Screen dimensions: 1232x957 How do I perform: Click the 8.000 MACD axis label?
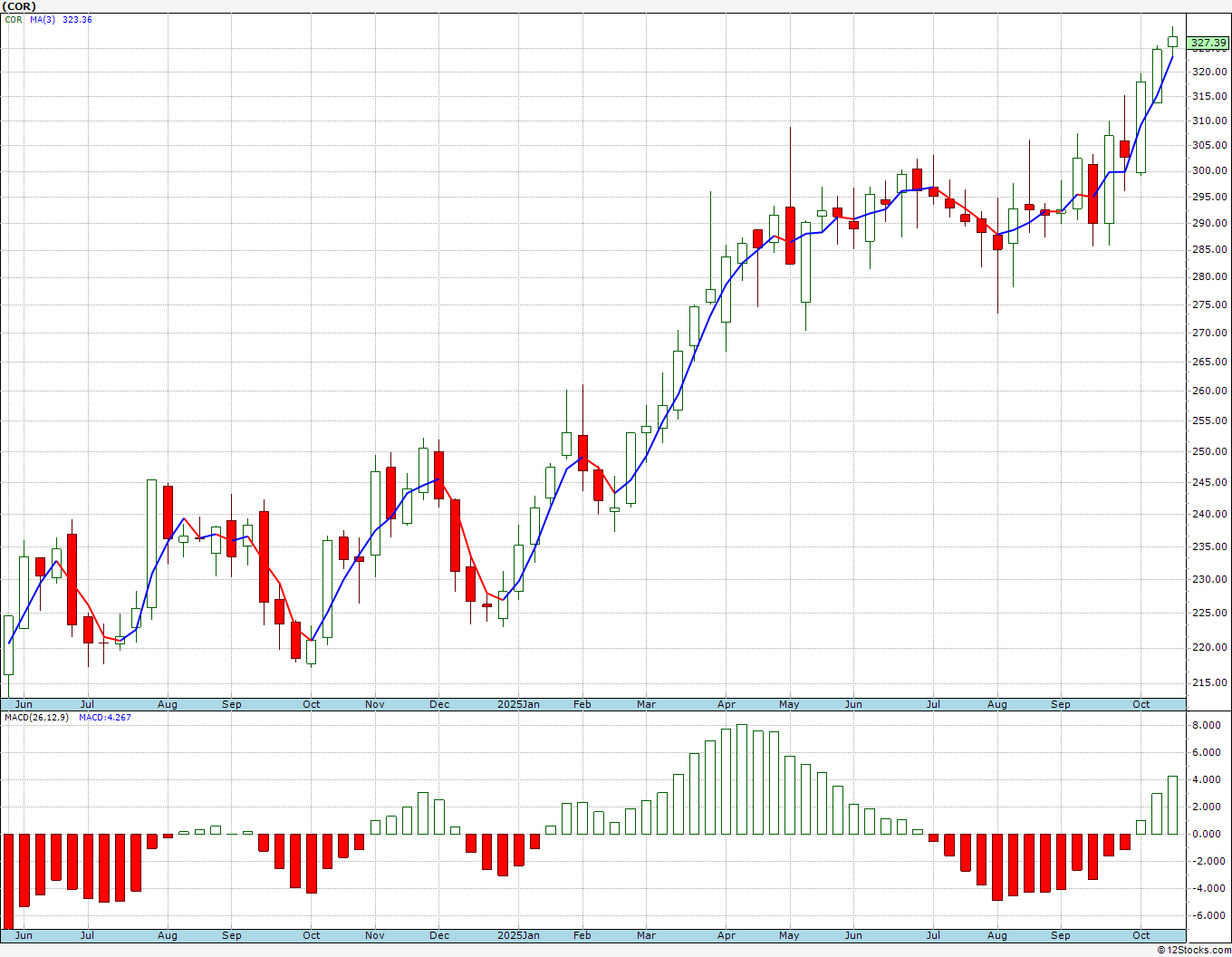[1207, 725]
